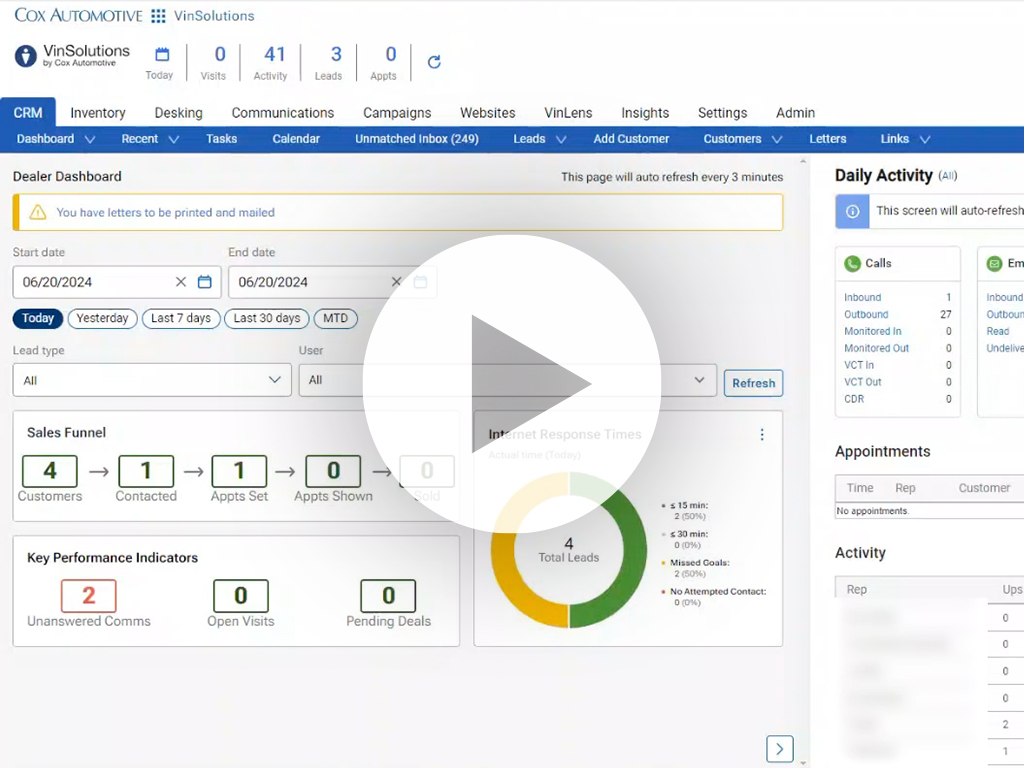Select the Yesterday date range pill
The width and height of the screenshot is (1024, 768).
click(103, 318)
